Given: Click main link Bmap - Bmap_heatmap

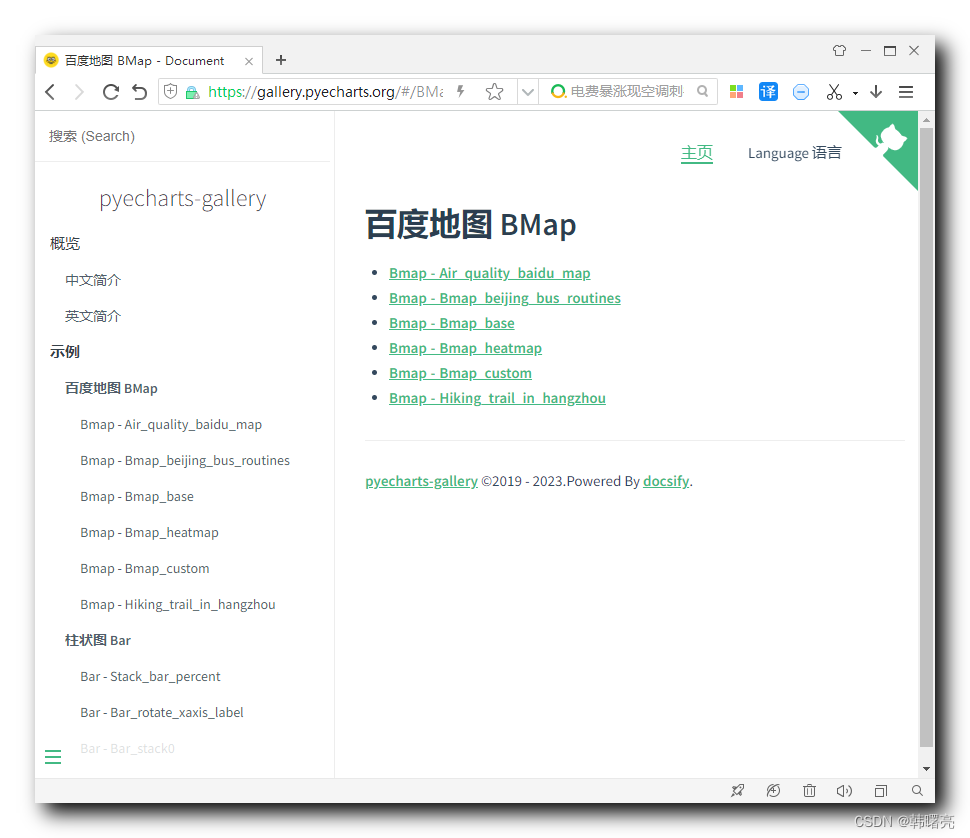Looking at the screenshot, I should [465, 348].
